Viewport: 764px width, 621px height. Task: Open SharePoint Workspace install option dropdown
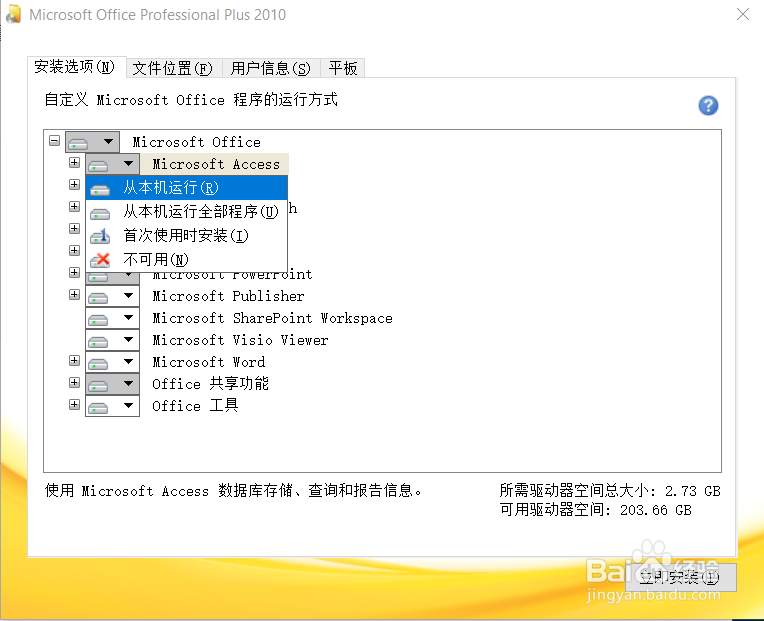coord(113,318)
